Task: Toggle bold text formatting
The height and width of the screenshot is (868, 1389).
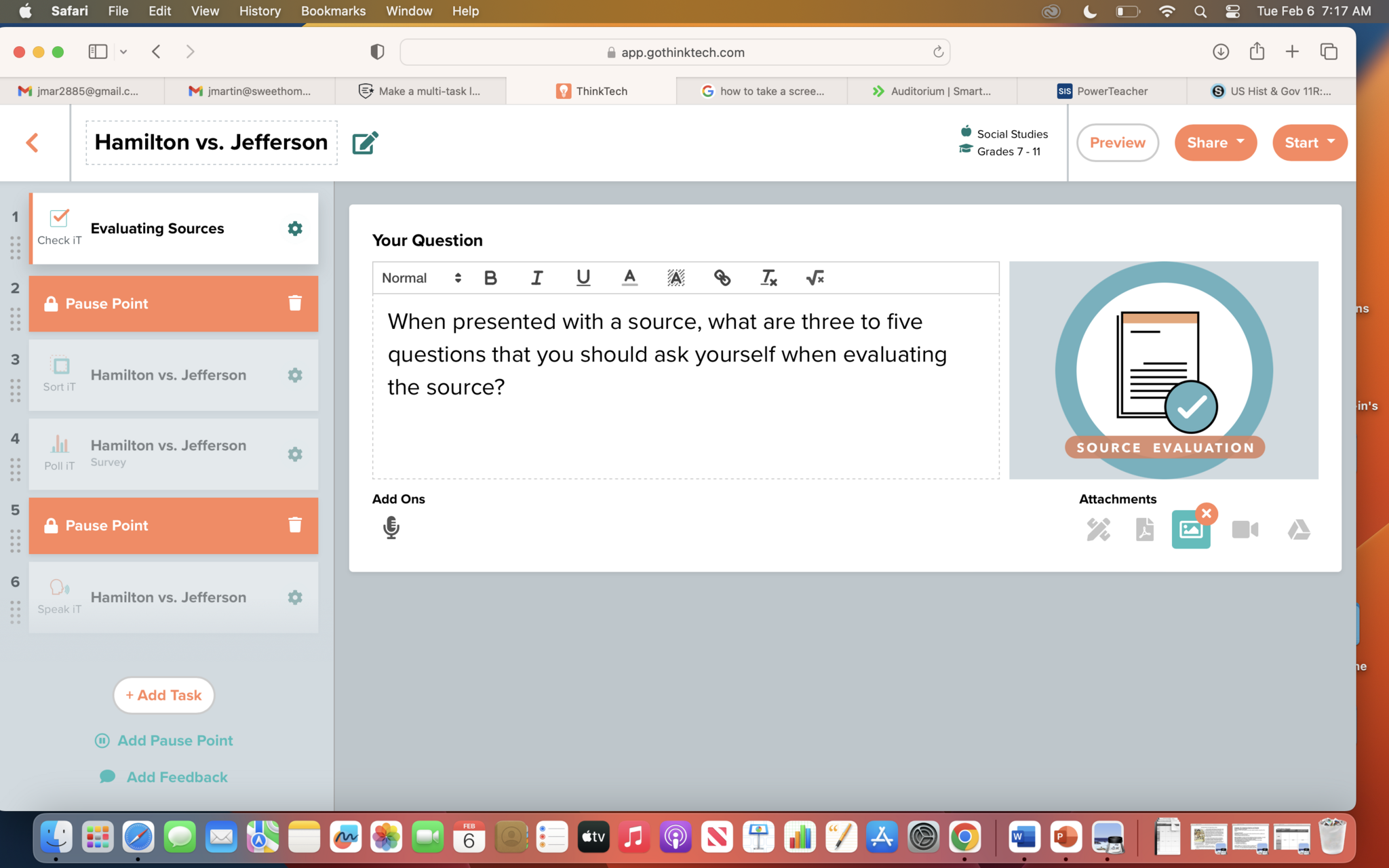Action: (x=490, y=277)
